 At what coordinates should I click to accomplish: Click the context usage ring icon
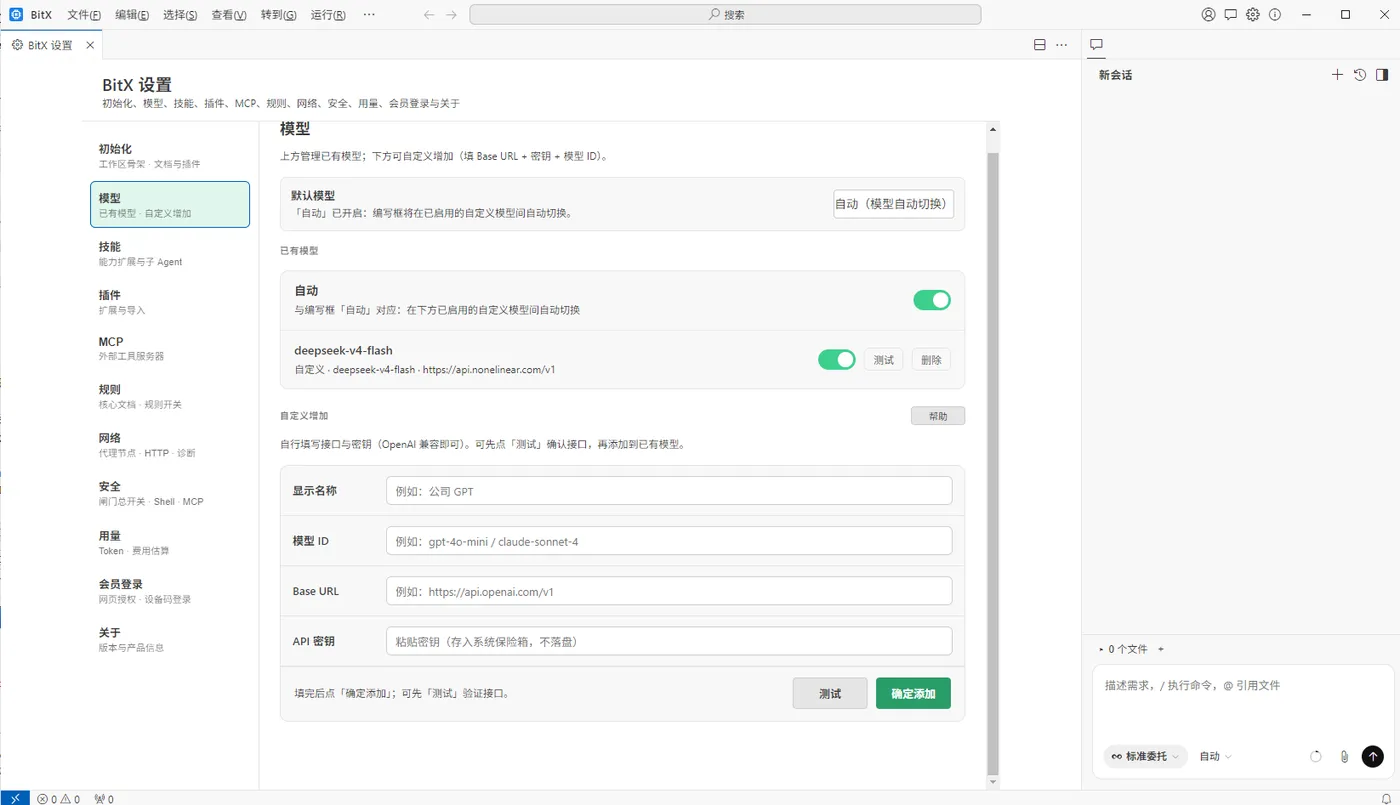coord(1316,757)
